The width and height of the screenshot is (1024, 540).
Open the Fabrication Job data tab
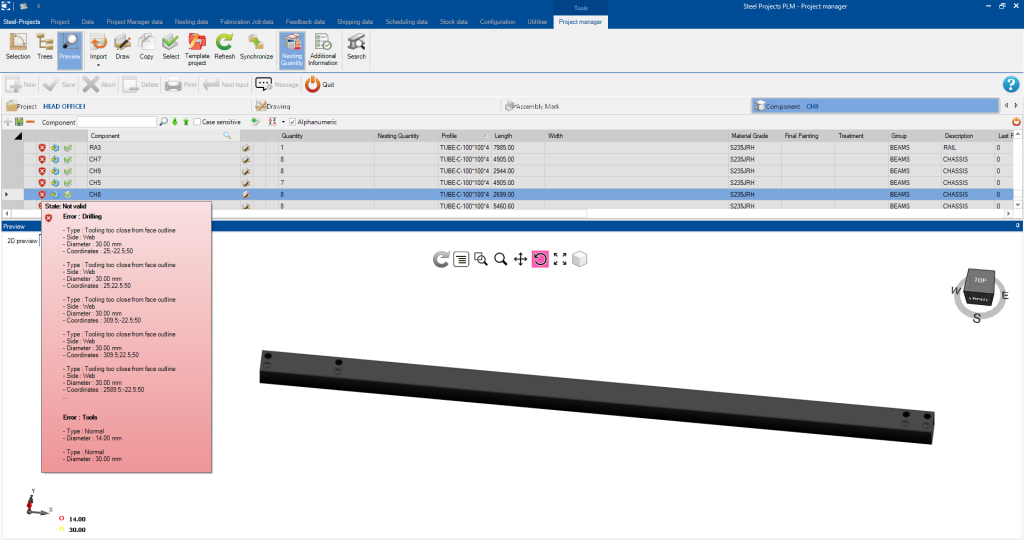pyautogui.click(x=247, y=22)
